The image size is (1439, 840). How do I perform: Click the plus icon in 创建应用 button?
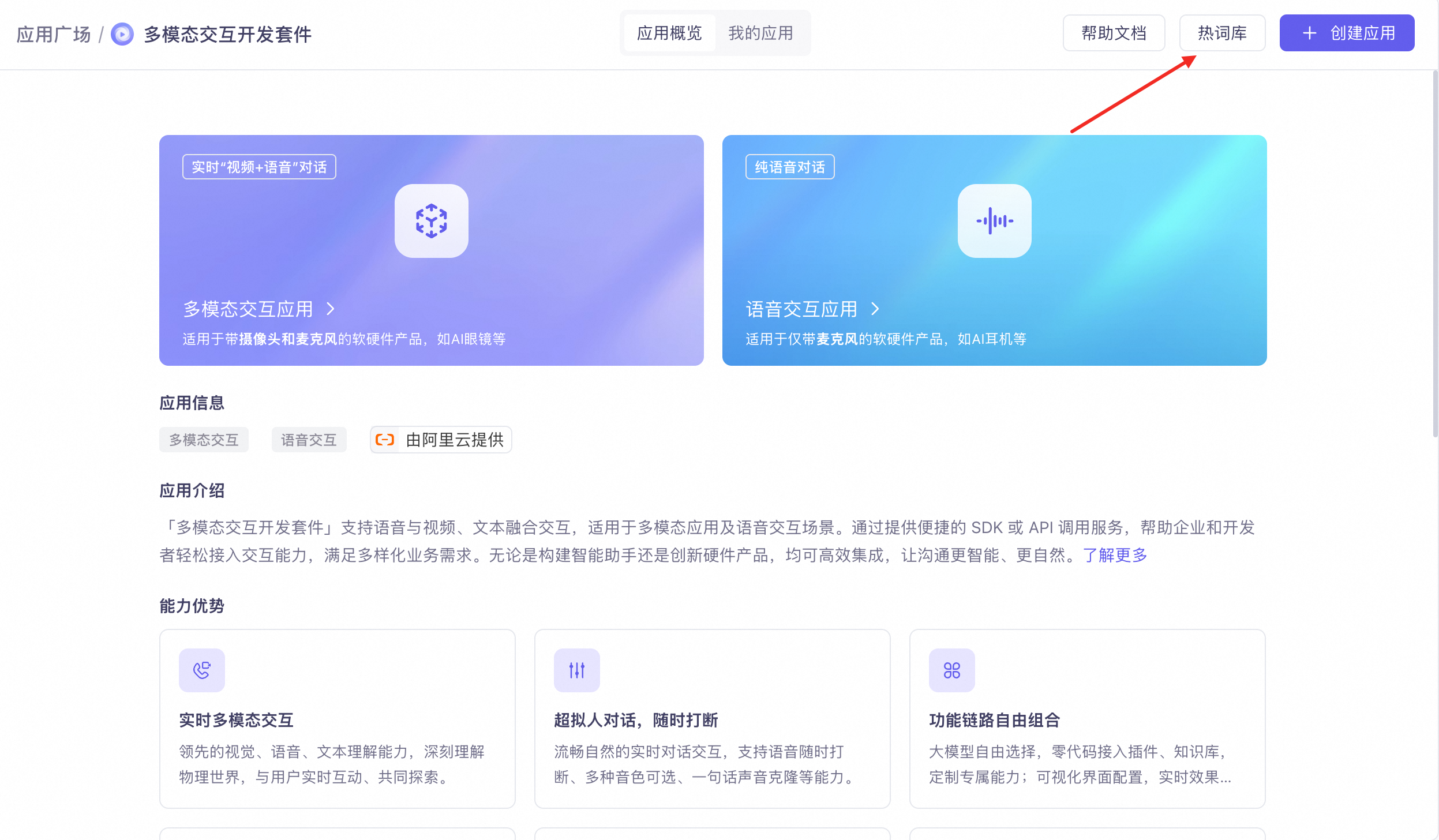click(1310, 33)
